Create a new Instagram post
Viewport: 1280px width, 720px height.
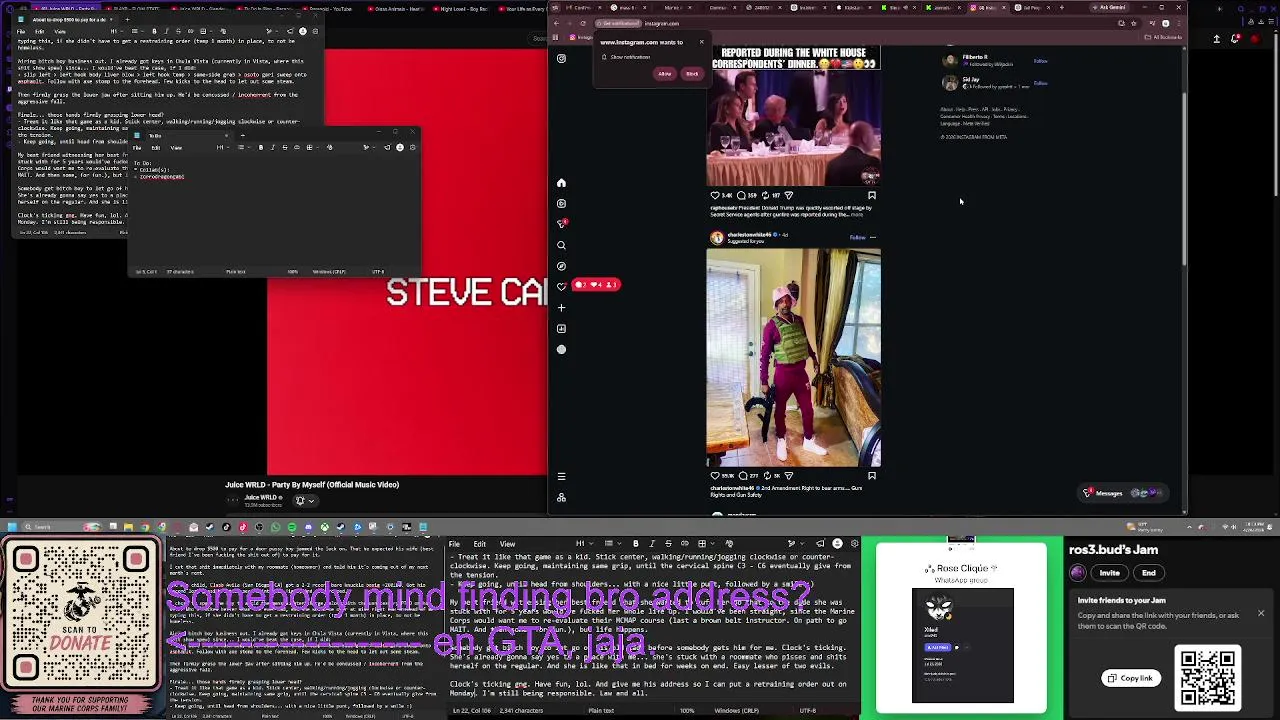561,308
